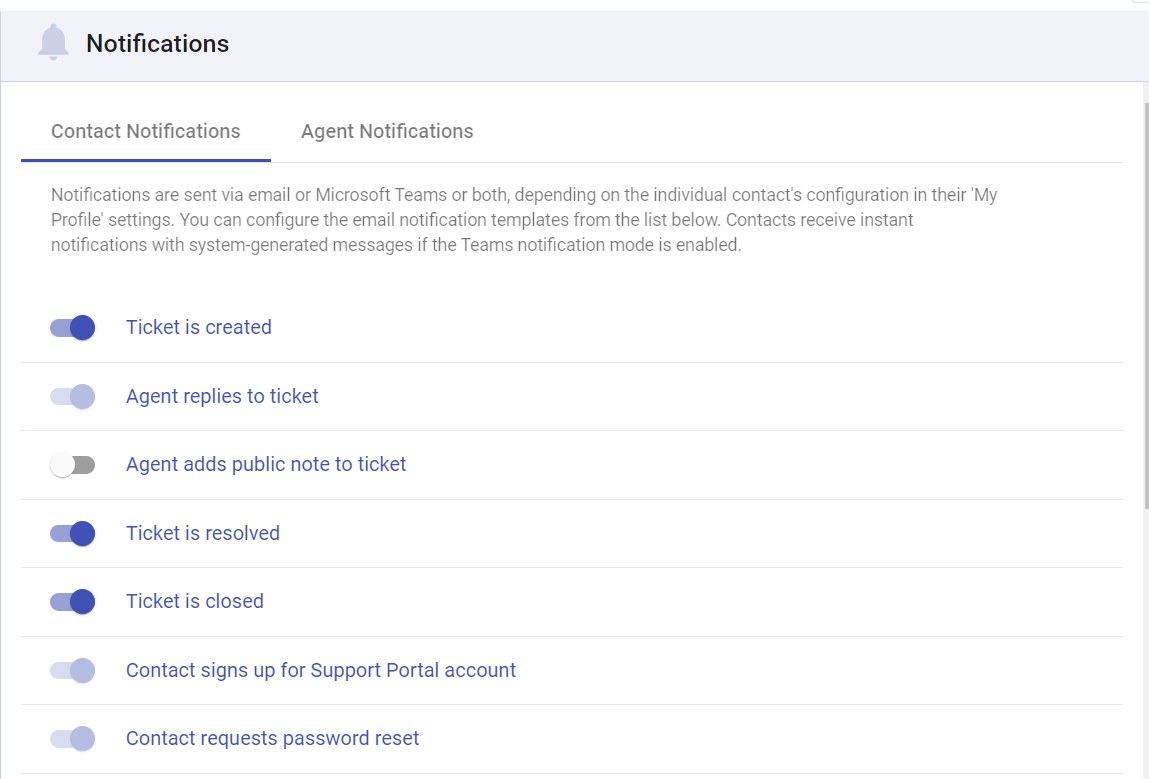Viewport: 1149px width, 779px height.
Task: Toggle the 'Agent replies to ticket' switch
Action: point(72,396)
